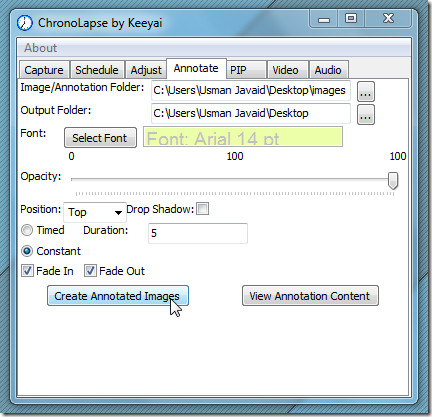Click the Duration input field
Viewport: 432px width, 417px height.
[198, 233]
